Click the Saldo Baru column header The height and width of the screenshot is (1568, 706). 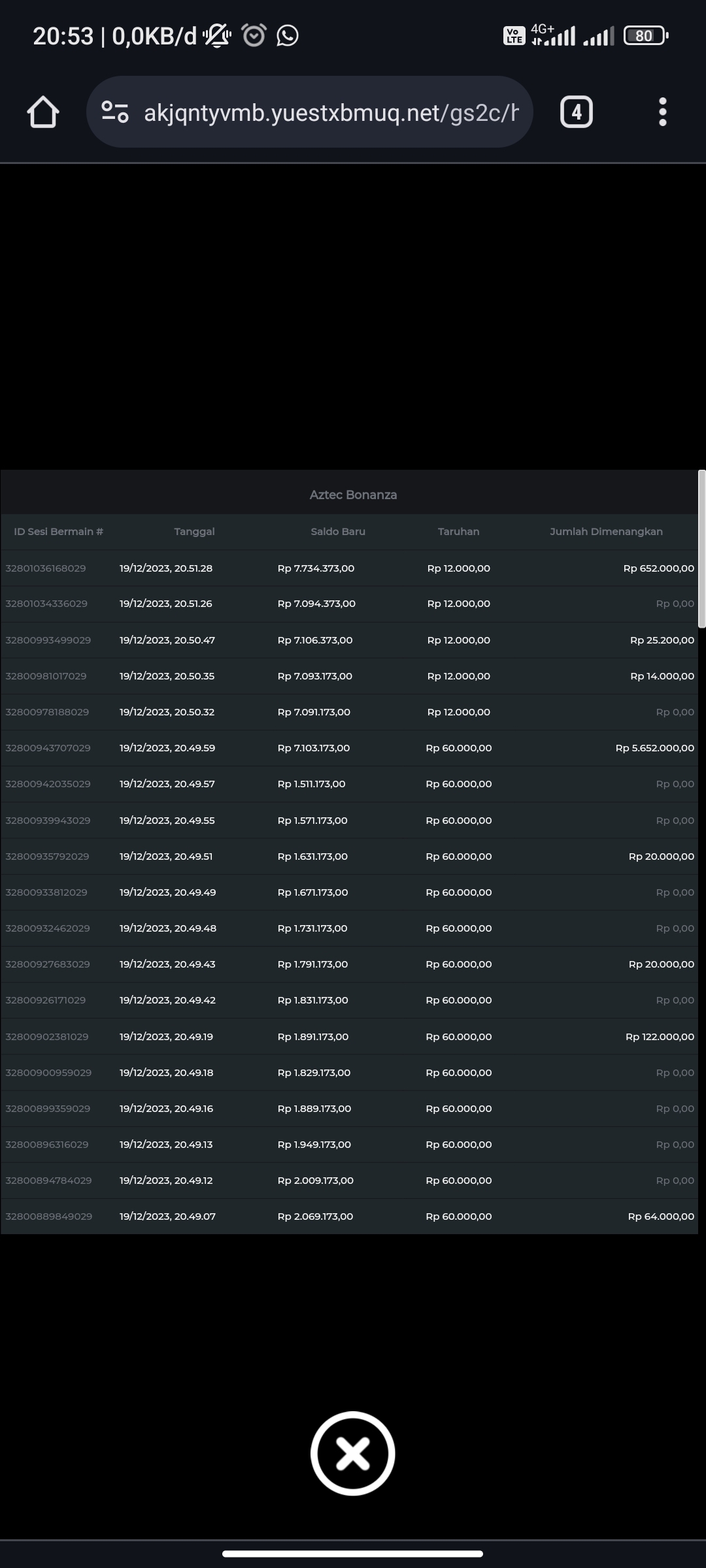point(338,532)
